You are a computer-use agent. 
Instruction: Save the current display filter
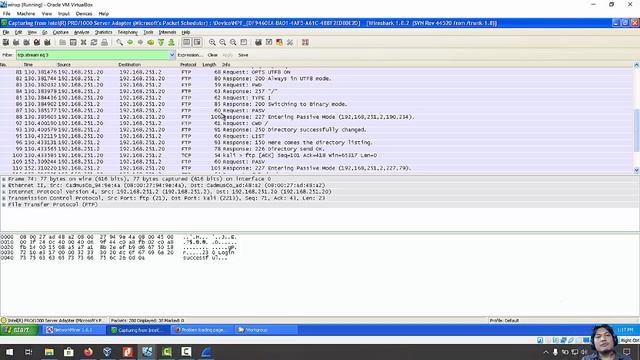click(x=243, y=55)
